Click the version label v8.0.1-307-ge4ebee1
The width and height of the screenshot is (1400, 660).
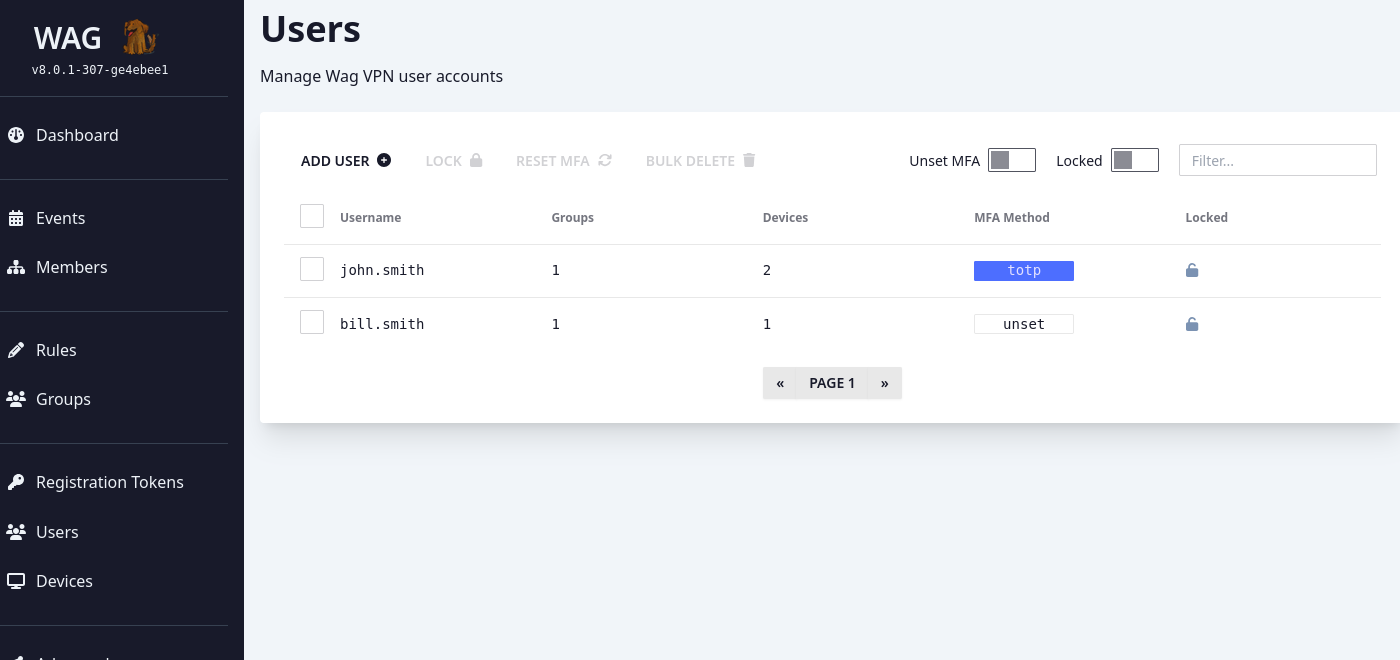pyautogui.click(x=100, y=70)
